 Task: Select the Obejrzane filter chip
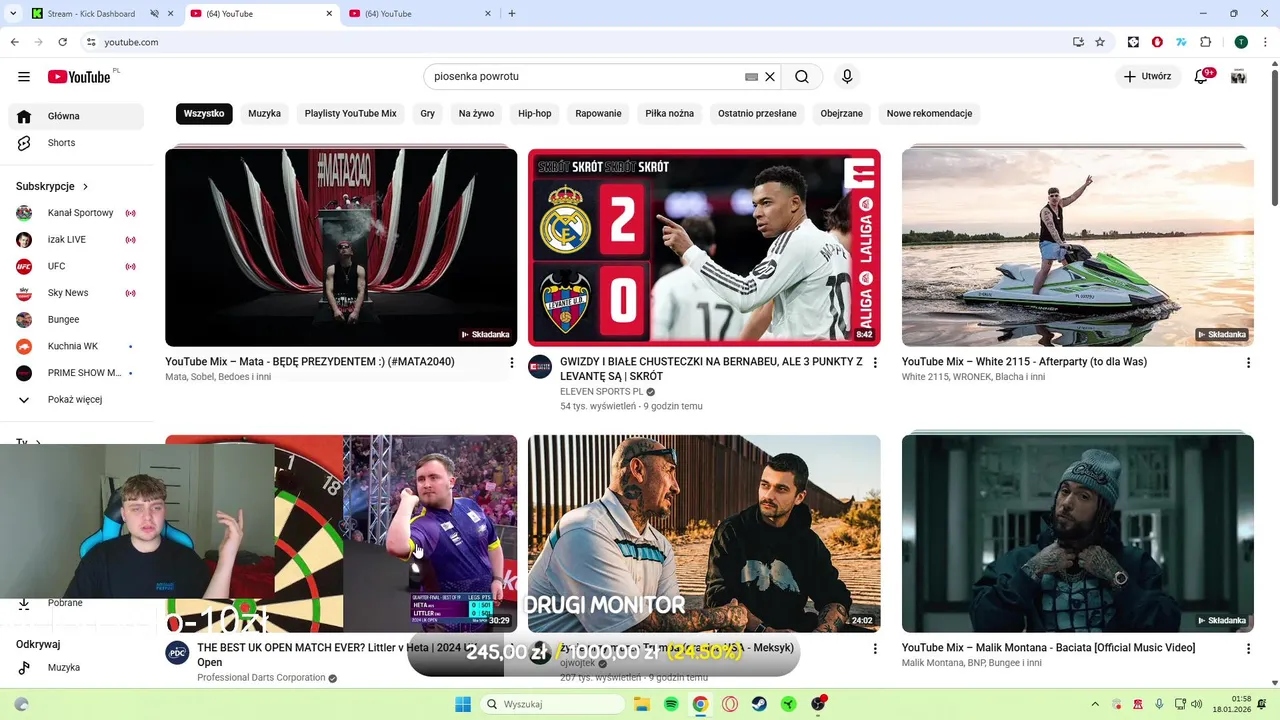click(841, 114)
